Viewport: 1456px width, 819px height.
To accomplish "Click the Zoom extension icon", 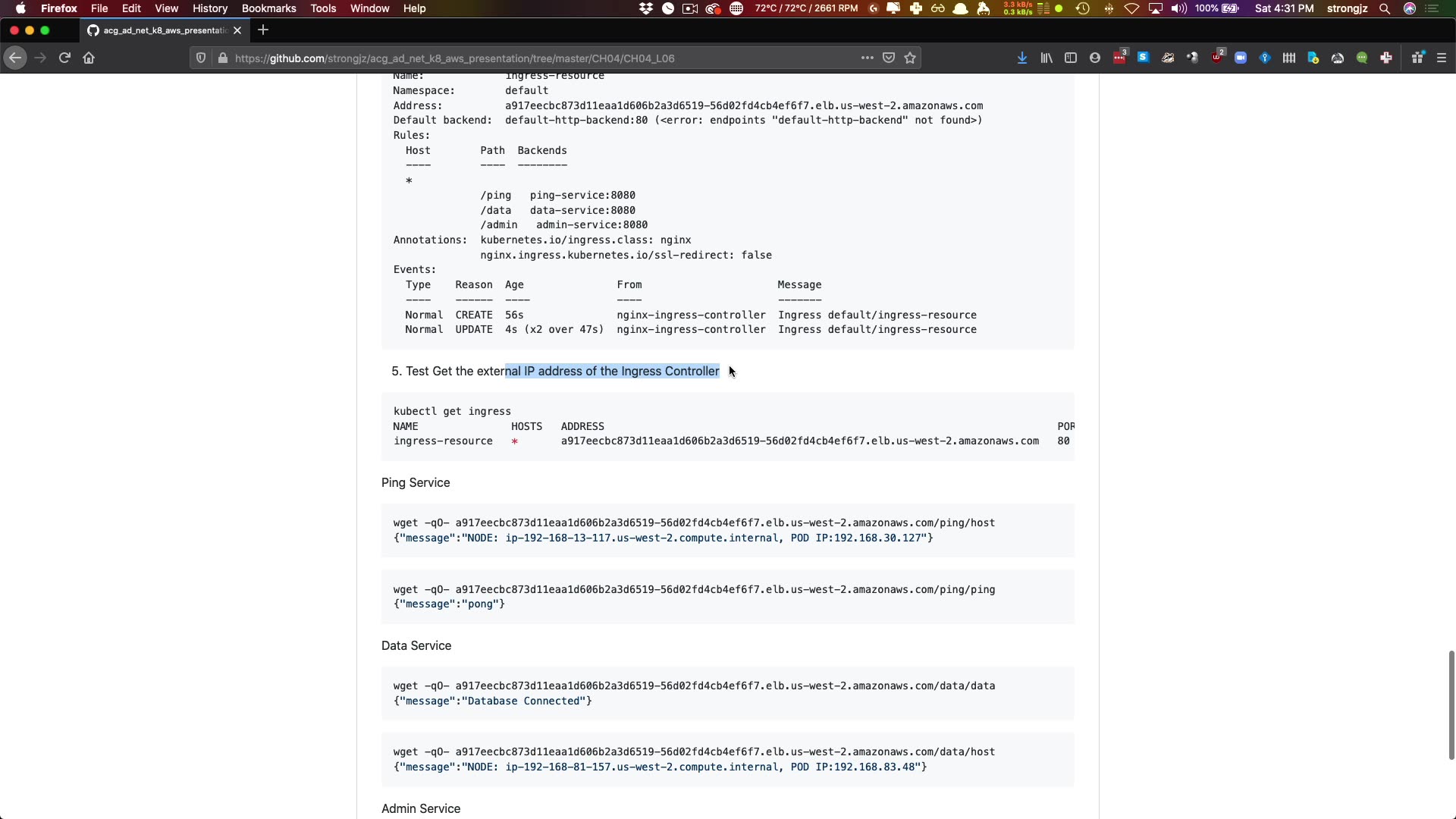I will 1241,58.
